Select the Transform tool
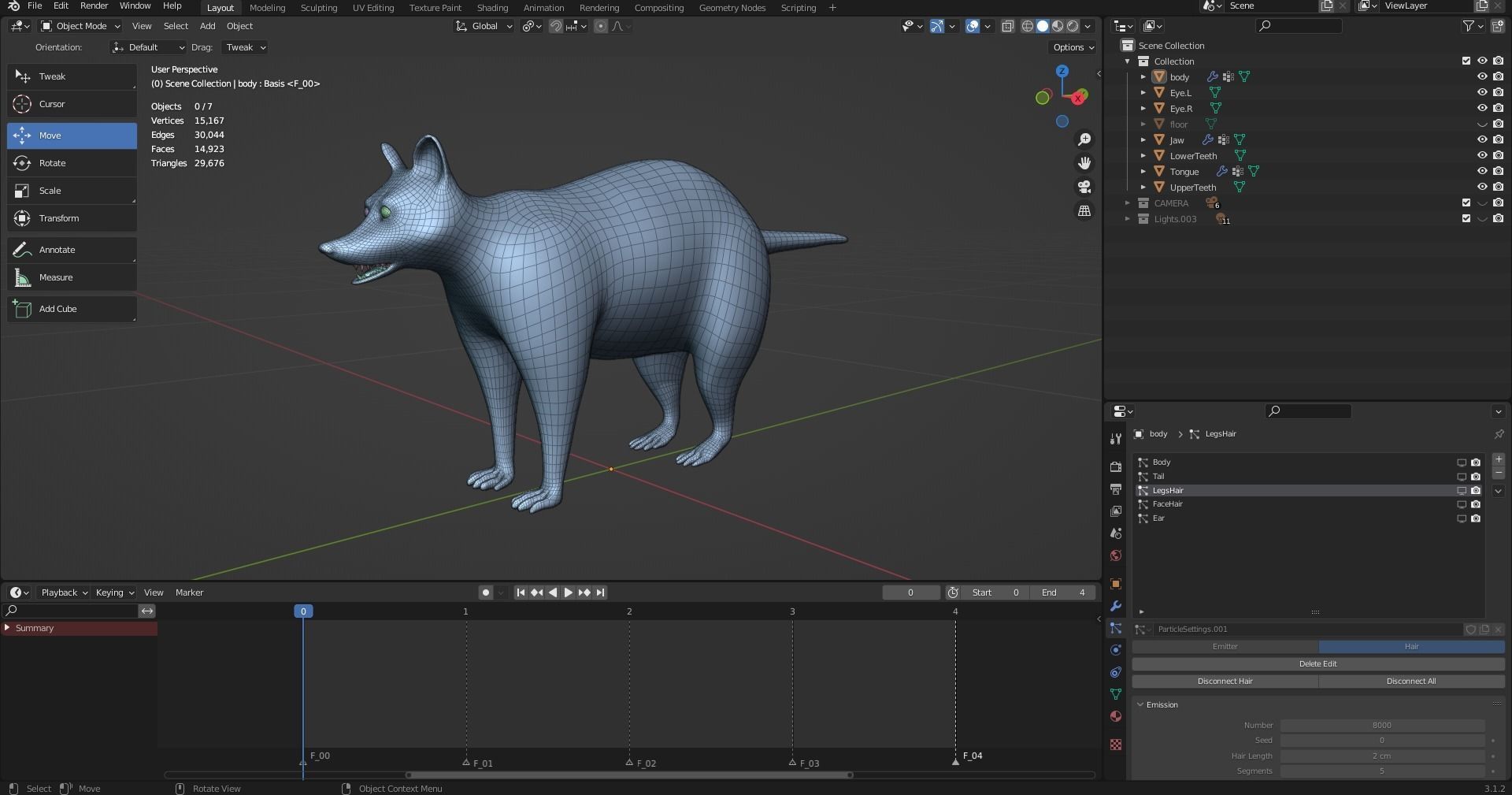Image resolution: width=1512 pixels, height=795 pixels. click(x=72, y=218)
